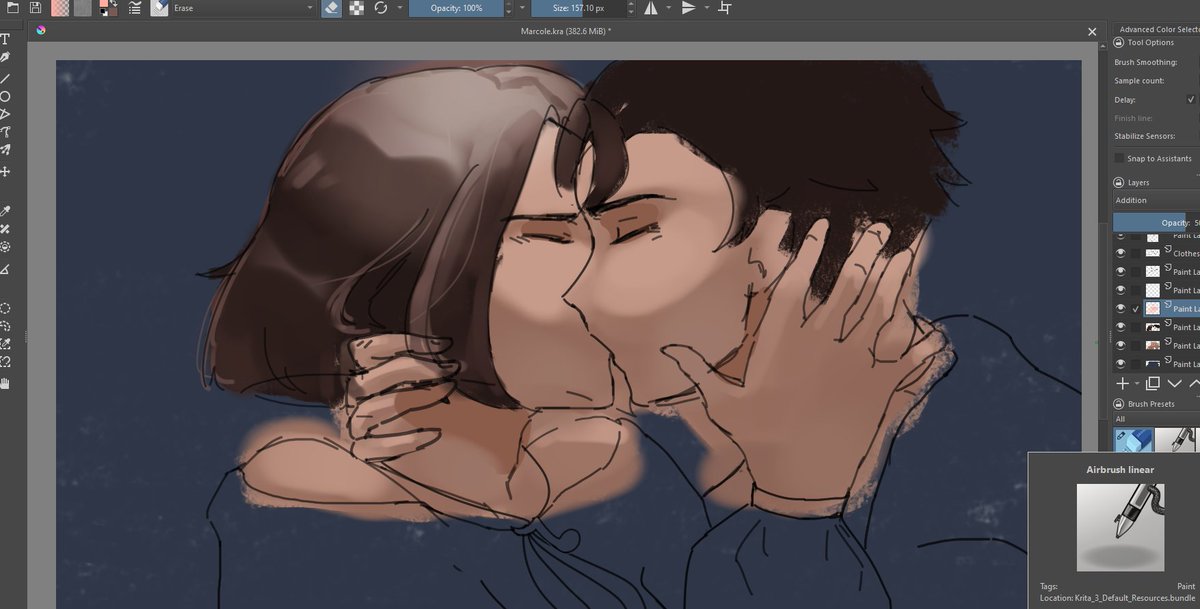Click the wrap-around mode icon

725,8
